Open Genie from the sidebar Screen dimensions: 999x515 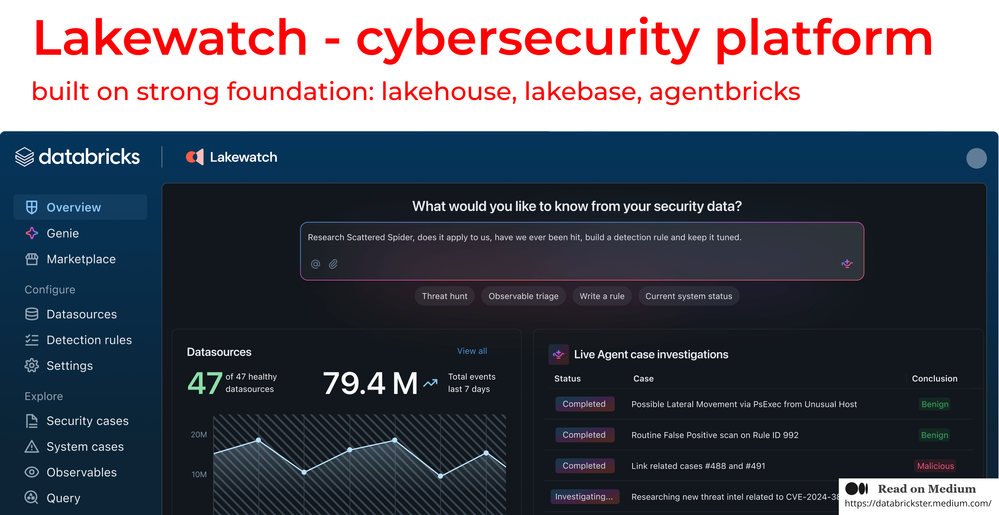(x=62, y=233)
